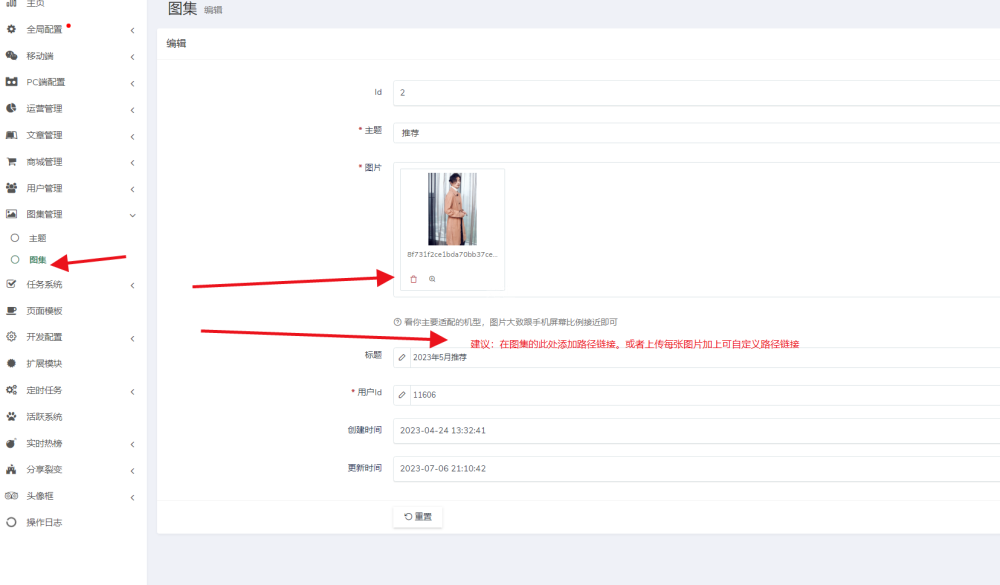Image resolution: width=1000 pixels, height=585 pixels.
Task: Click the paw icon for 活跃系统
Action: [x=12, y=417]
